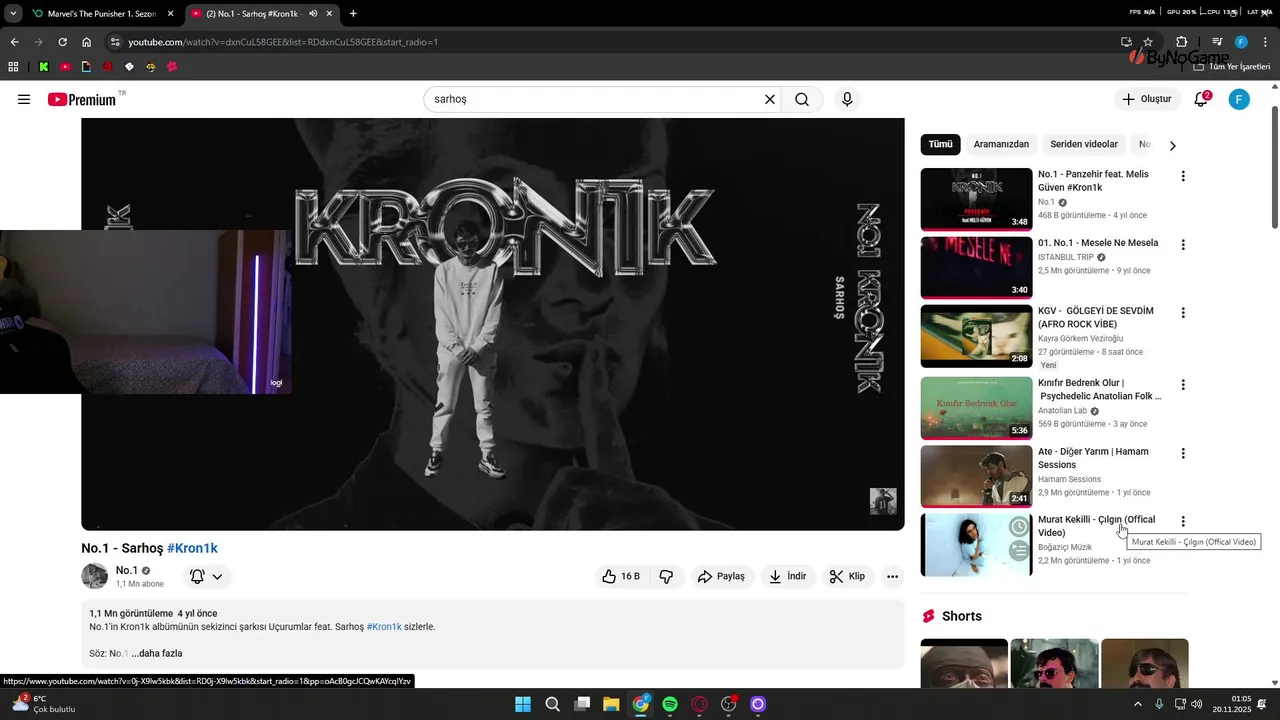Open options for Kınıfır Bedrenk Olur video
This screenshot has height=720, width=1280.
1183,384
